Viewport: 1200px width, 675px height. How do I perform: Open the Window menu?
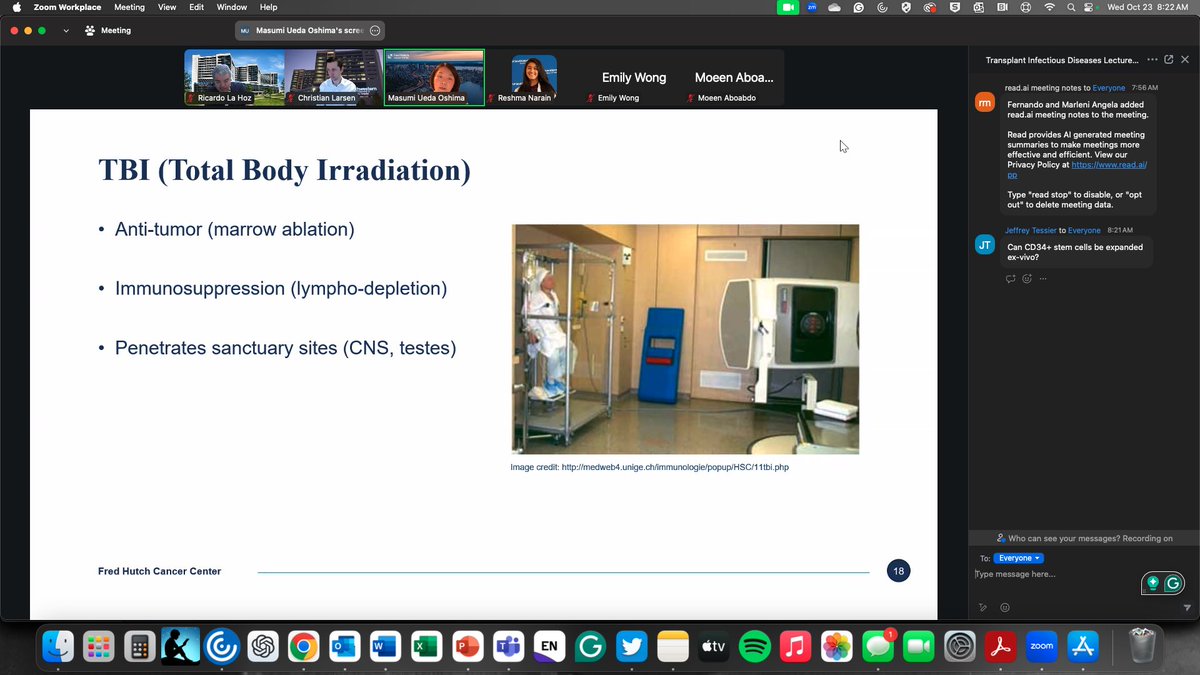[x=232, y=7]
